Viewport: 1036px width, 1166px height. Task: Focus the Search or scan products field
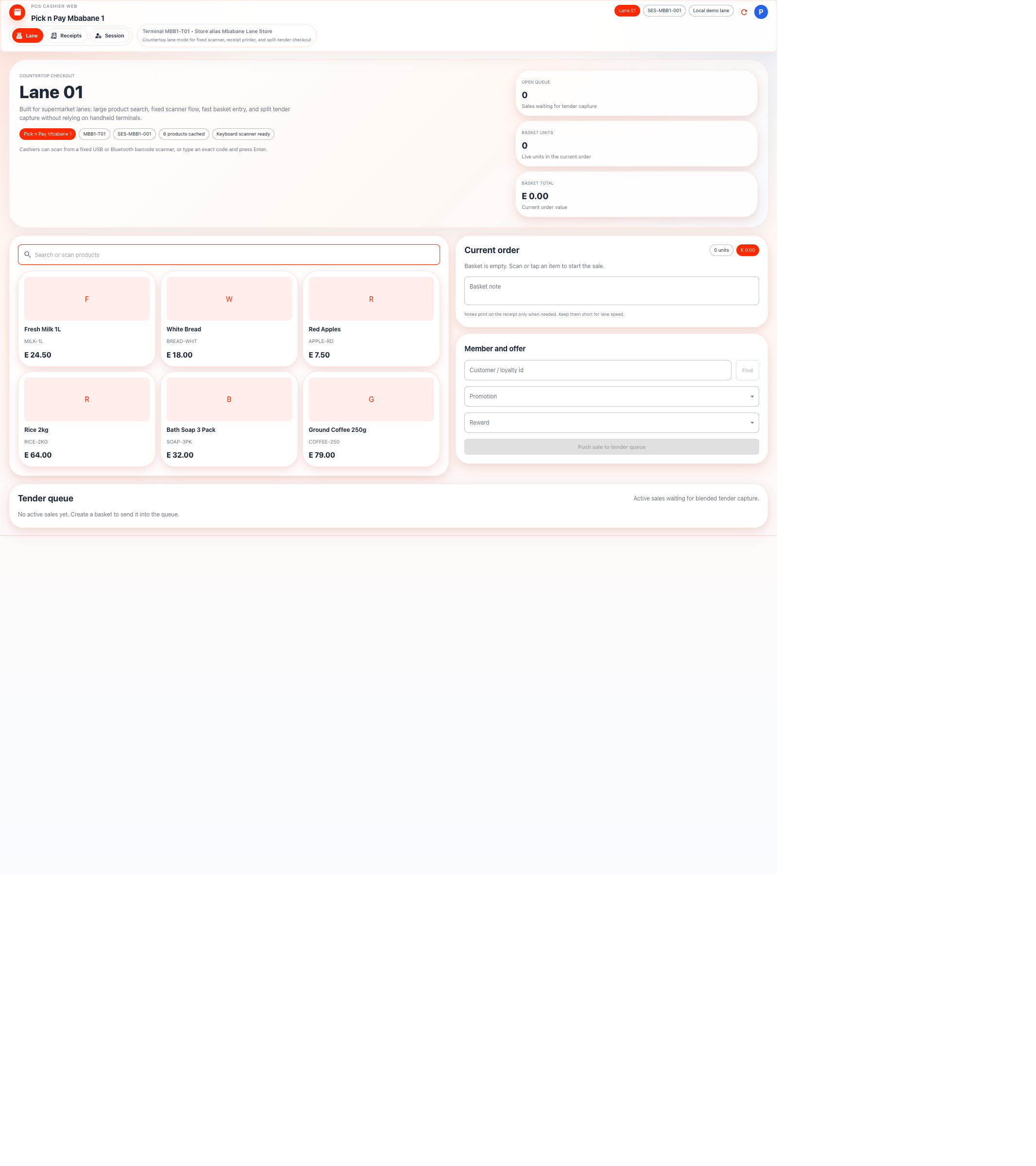coord(229,255)
